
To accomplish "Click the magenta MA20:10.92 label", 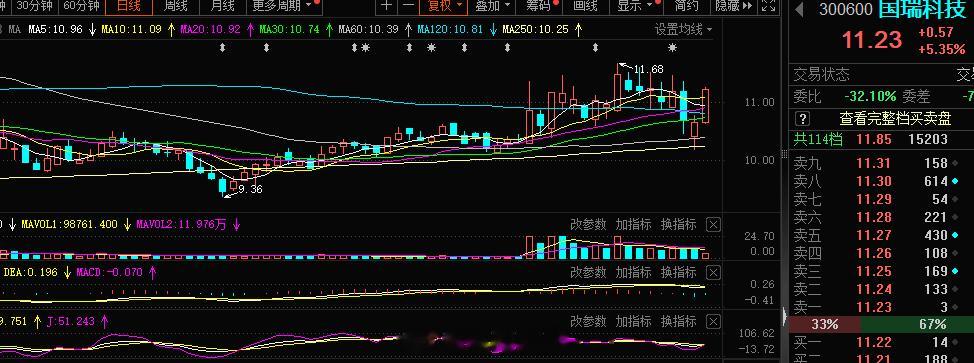I will coord(211,29).
